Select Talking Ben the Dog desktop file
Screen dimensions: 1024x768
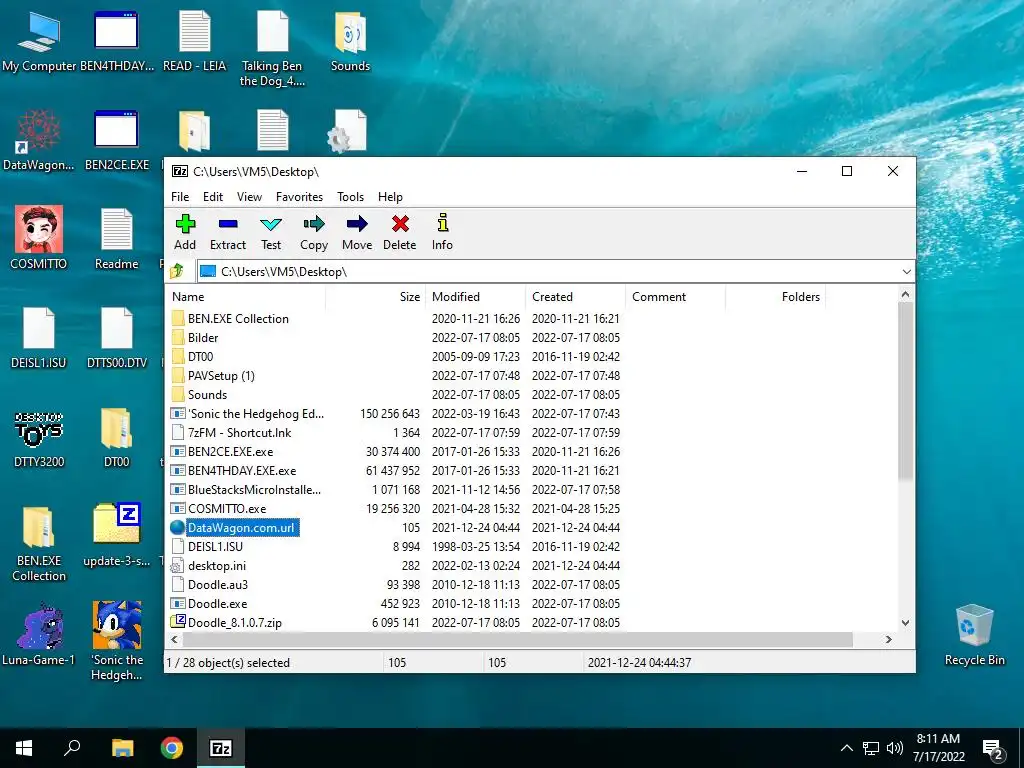[x=272, y=50]
